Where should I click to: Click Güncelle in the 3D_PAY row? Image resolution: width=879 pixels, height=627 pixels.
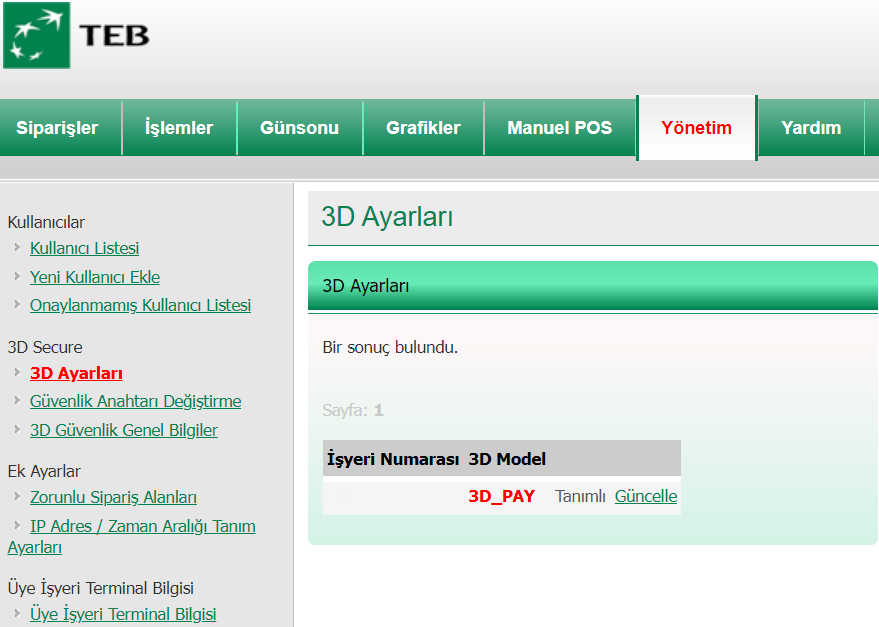pos(646,496)
